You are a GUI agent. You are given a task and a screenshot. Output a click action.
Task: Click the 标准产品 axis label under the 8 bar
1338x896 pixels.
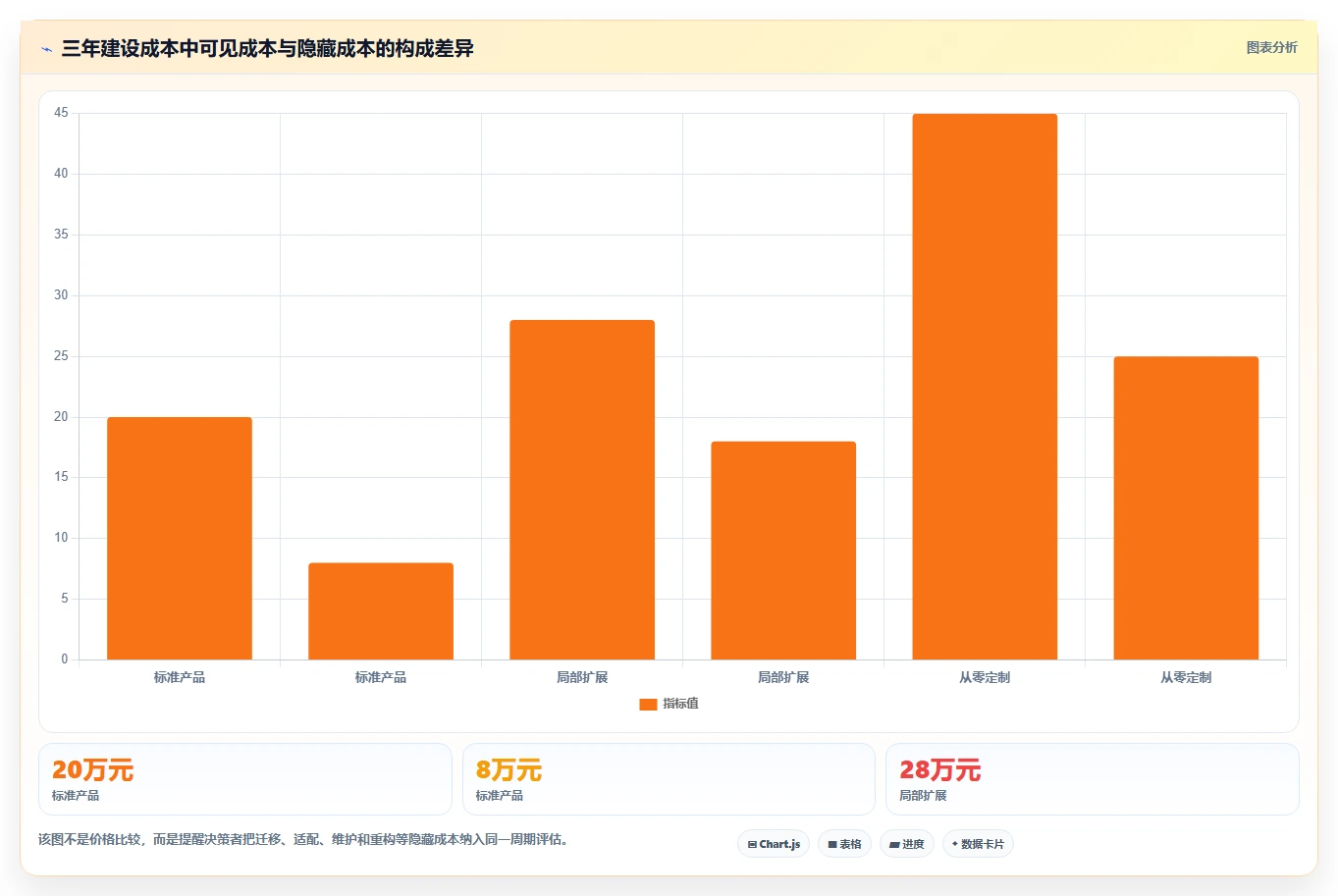(x=381, y=677)
